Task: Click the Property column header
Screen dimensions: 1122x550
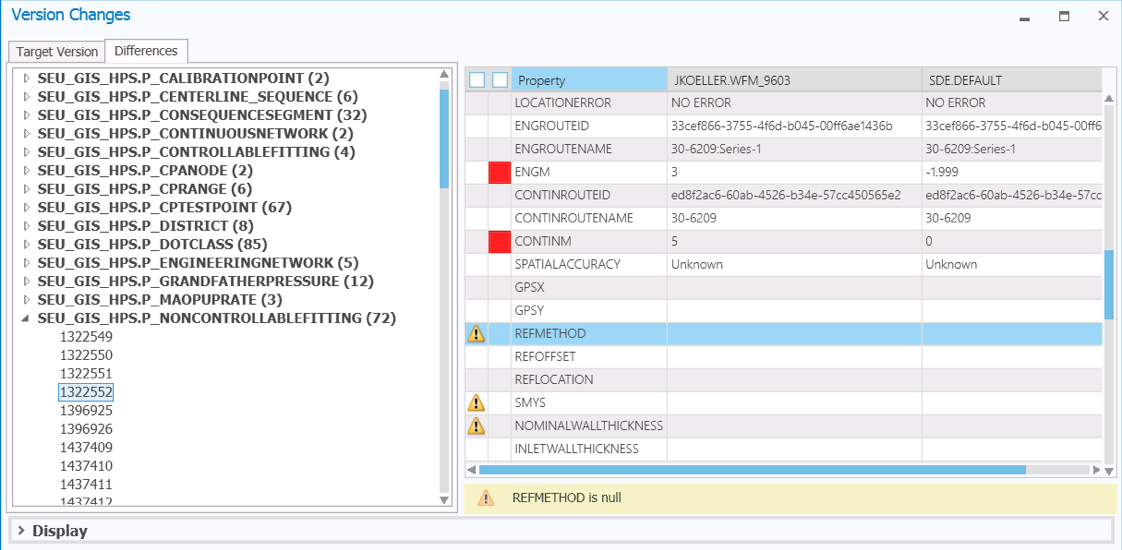Action: (x=589, y=80)
